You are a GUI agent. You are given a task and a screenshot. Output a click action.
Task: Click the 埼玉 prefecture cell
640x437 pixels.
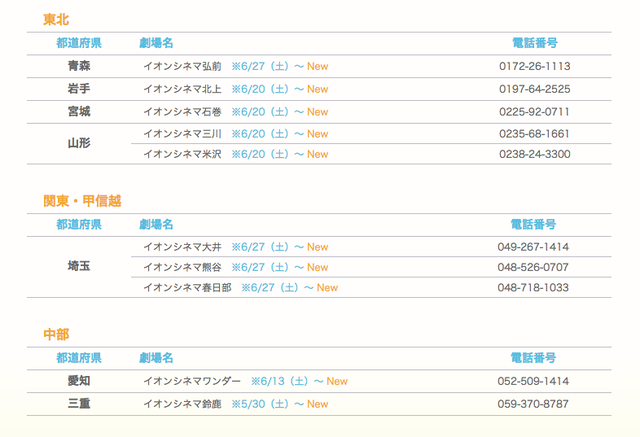point(79,267)
